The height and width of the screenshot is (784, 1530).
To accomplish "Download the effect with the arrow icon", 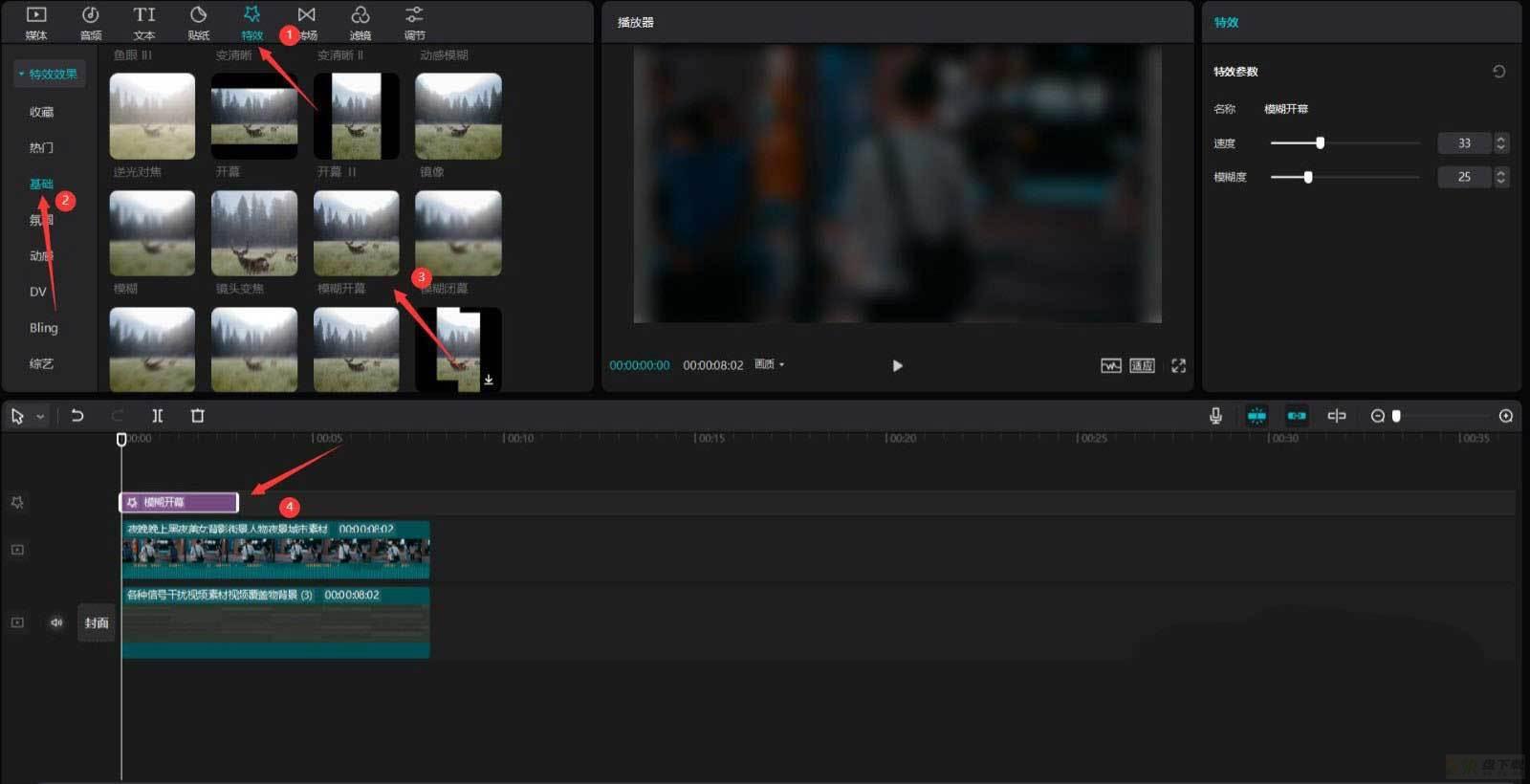I will point(489,380).
